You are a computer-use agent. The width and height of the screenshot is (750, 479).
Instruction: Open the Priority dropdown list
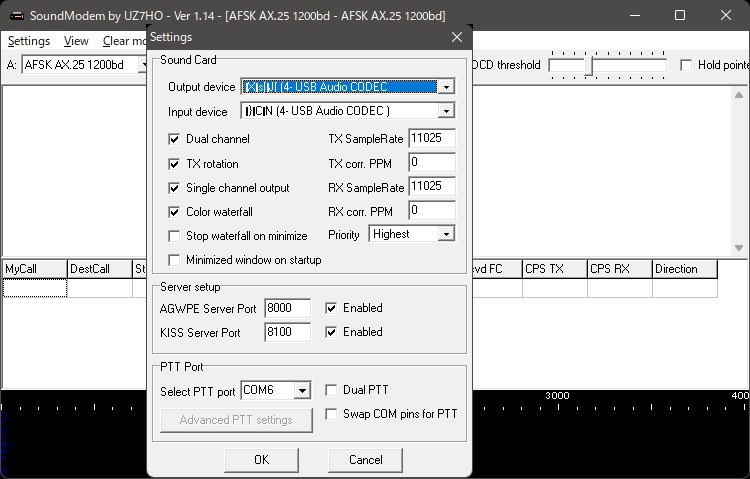[x=446, y=234]
